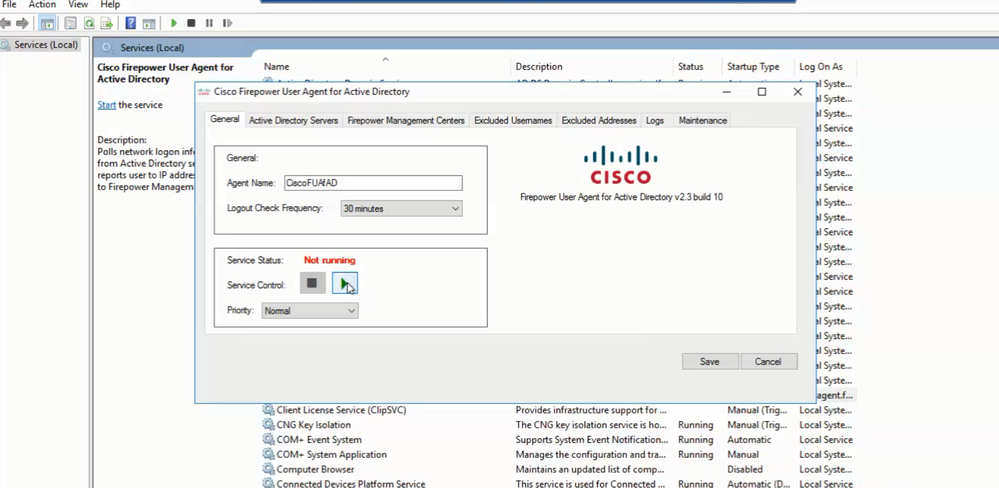Image resolution: width=999 pixels, height=488 pixels.
Task: Open the File menu
Action: tap(9, 4)
